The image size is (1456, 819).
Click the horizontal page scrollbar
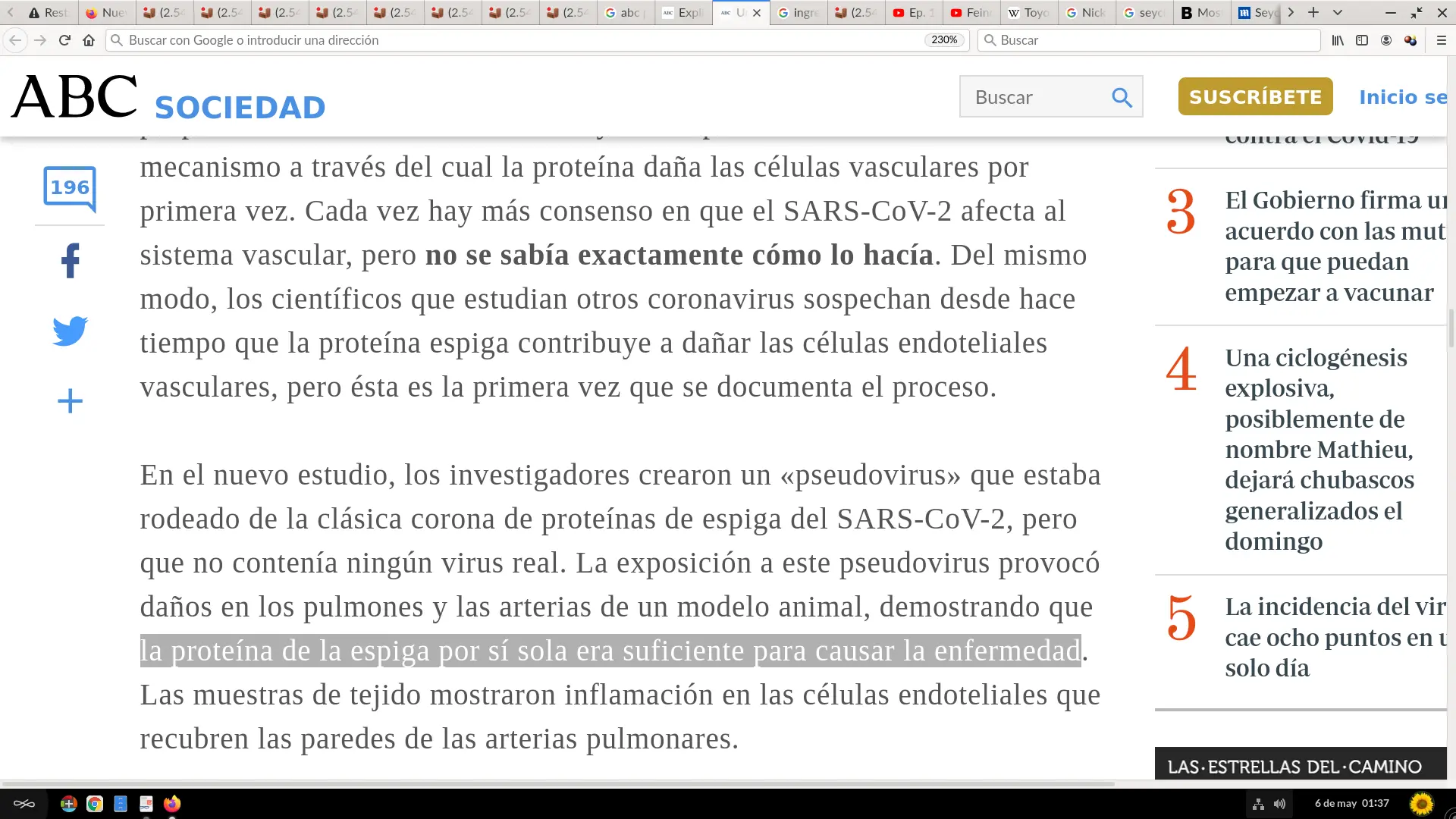[x=557, y=783]
